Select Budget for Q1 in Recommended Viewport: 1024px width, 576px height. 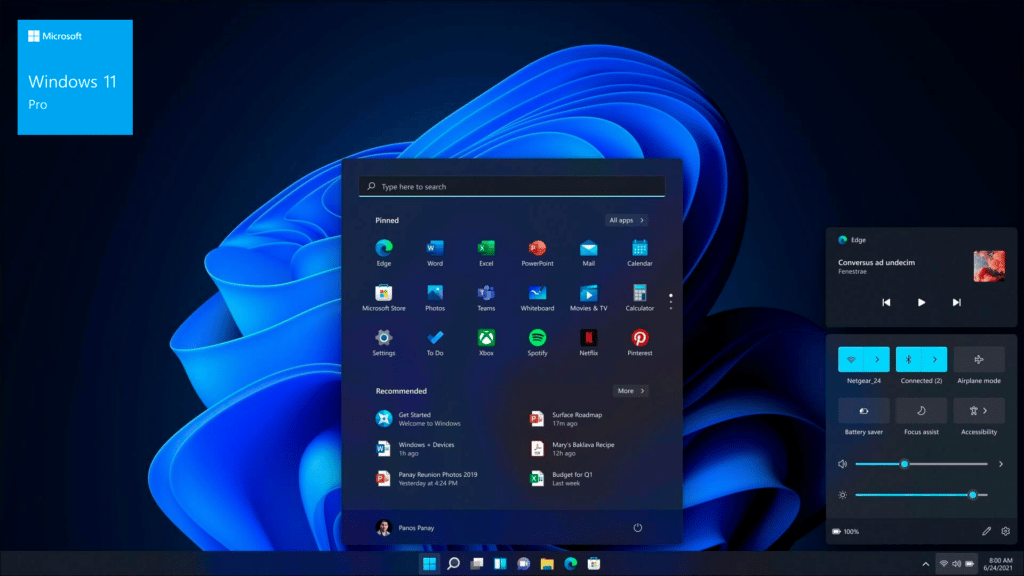pos(570,478)
